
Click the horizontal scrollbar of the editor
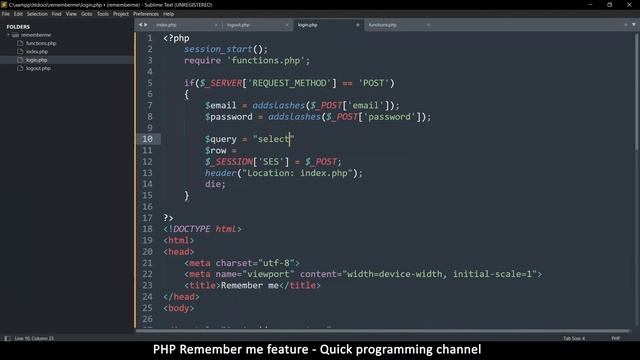tap(384, 331)
